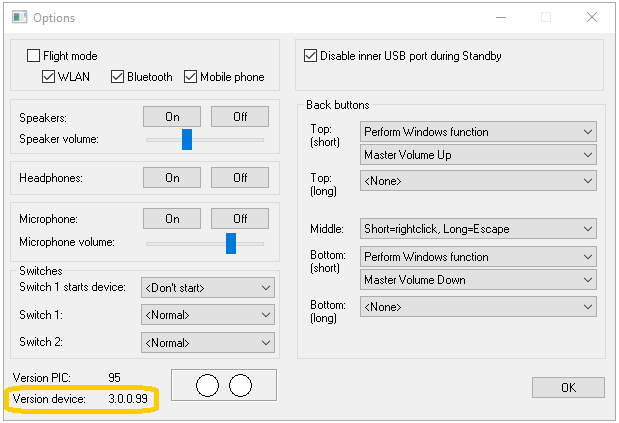
Task: Expand the Master Volume Down dropdown
Action: coord(478,280)
